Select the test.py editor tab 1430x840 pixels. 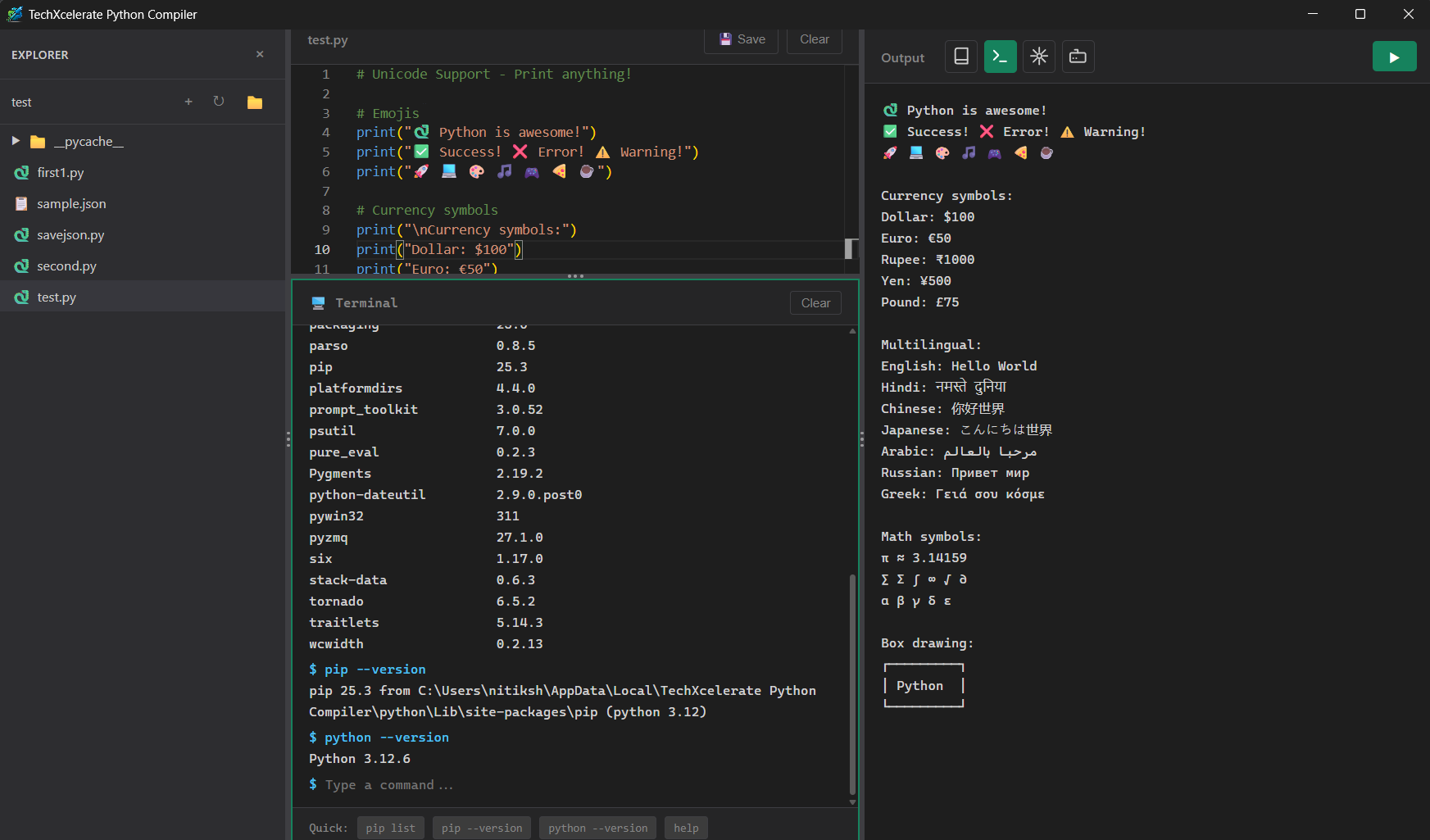[326, 39]
